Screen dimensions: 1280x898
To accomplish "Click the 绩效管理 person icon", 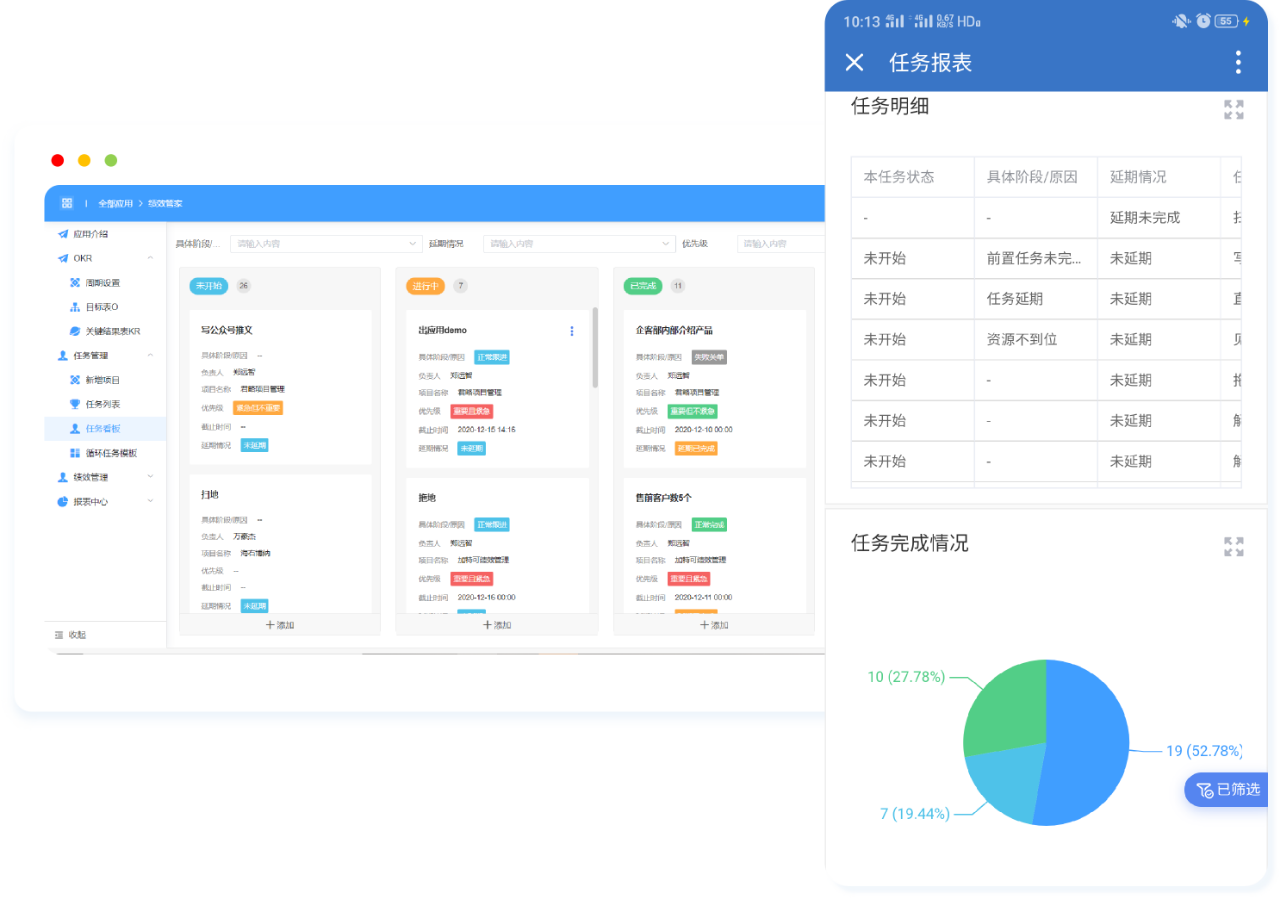I will (63, 477).
